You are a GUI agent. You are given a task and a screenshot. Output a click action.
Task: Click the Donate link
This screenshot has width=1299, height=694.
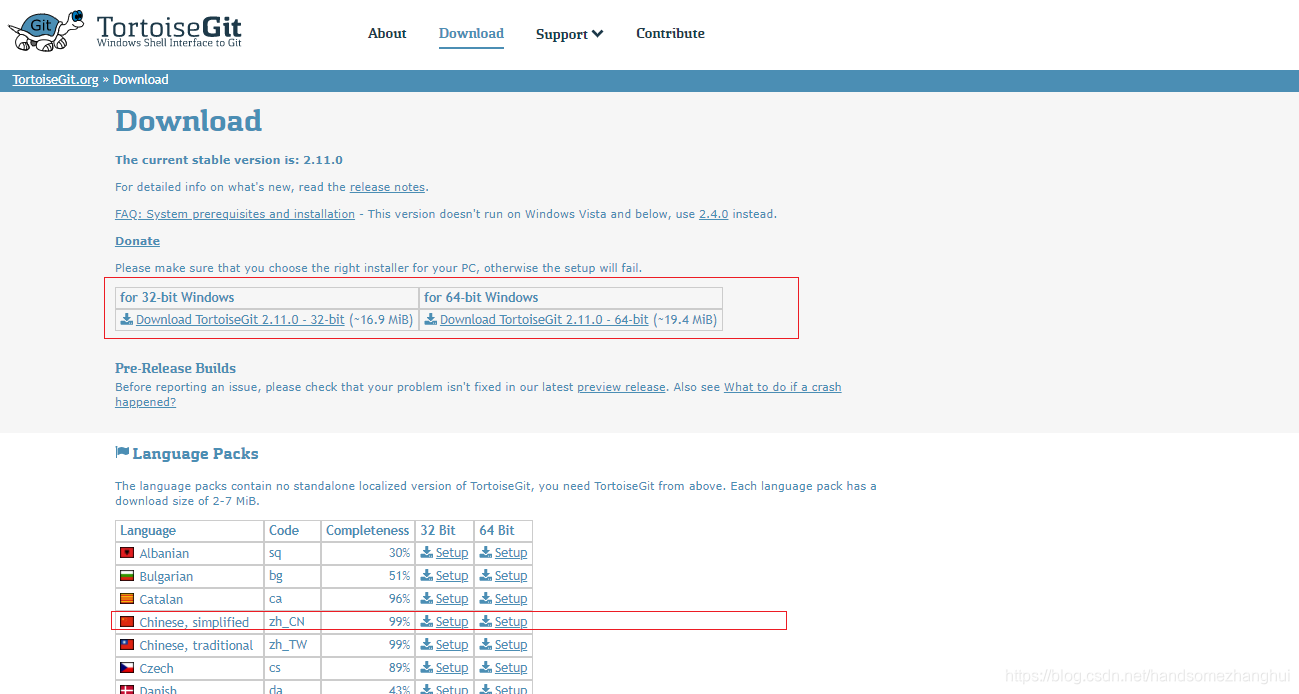[x=137, y=241]
